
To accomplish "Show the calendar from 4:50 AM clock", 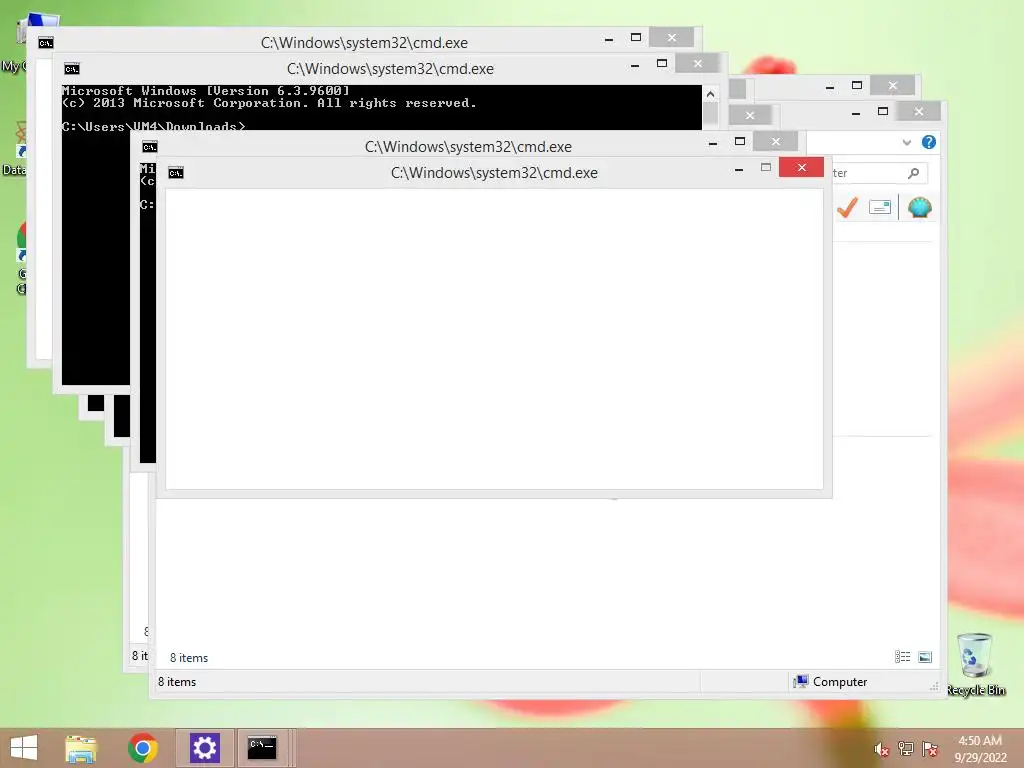I will pyautogui.click(x=980, y=748).
